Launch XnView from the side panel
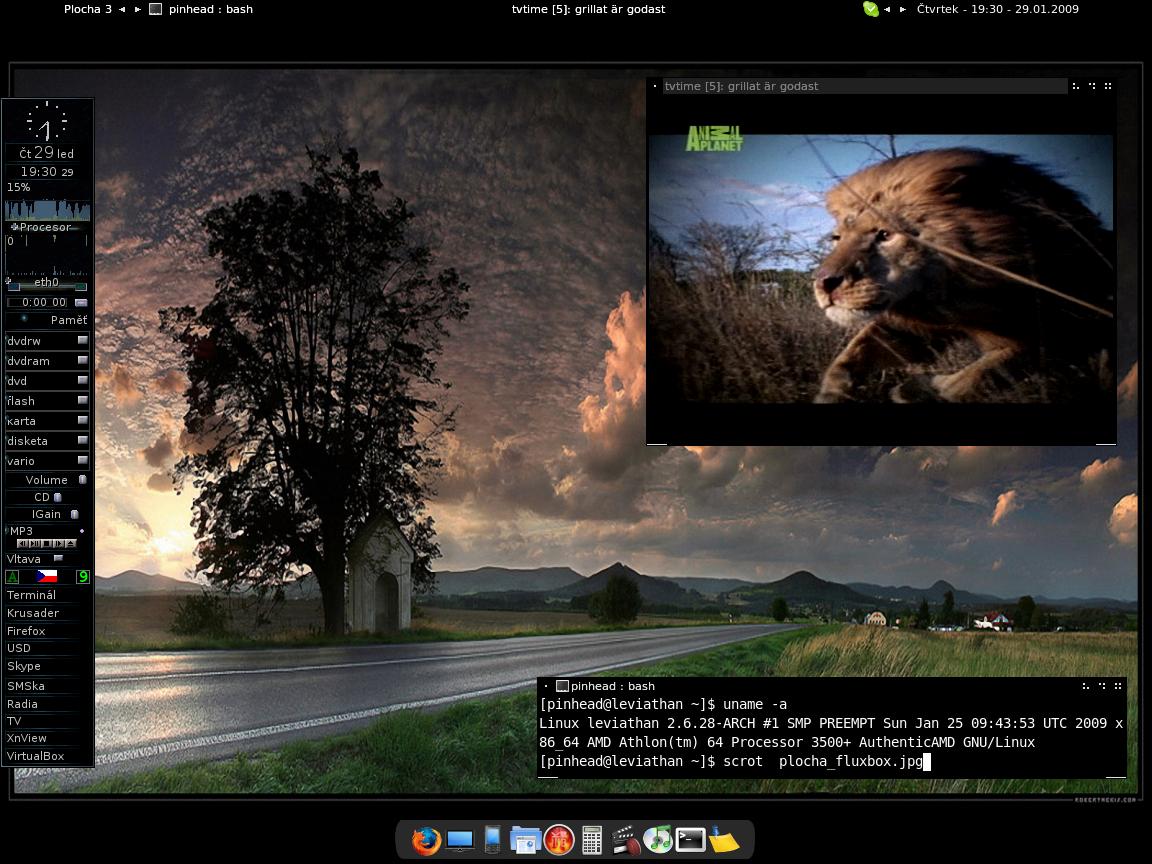The image size is (1152, 864). (x=27, y=738)
